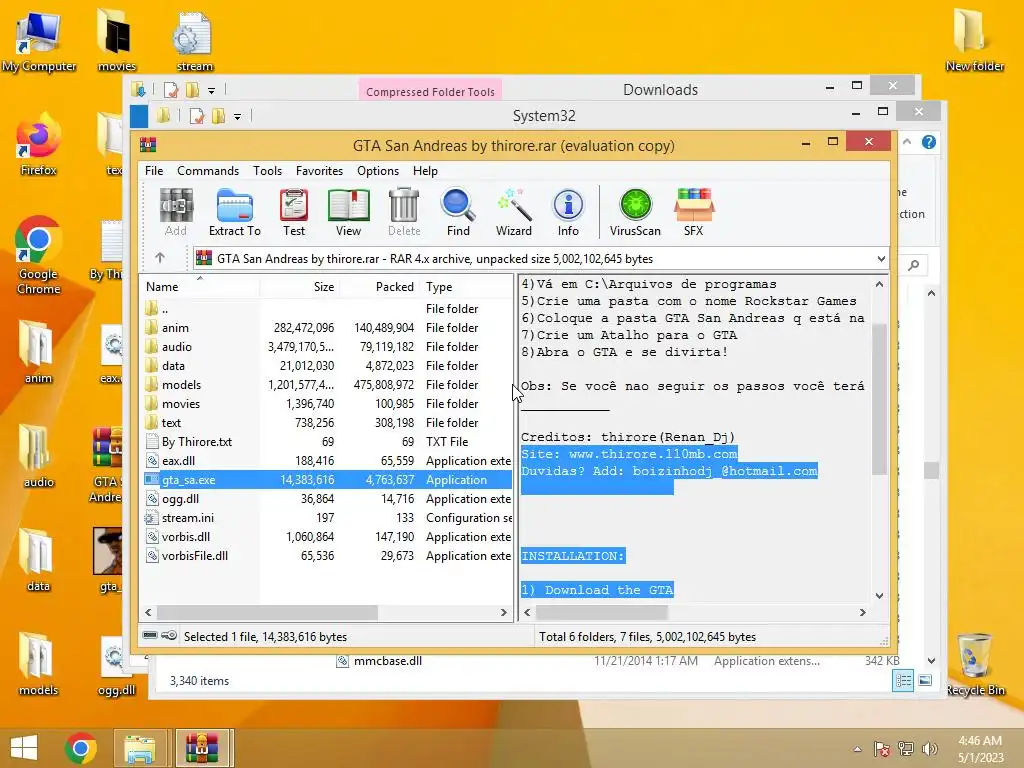
Task: Click the SFX toolbar icon
Action: point(694,212)
